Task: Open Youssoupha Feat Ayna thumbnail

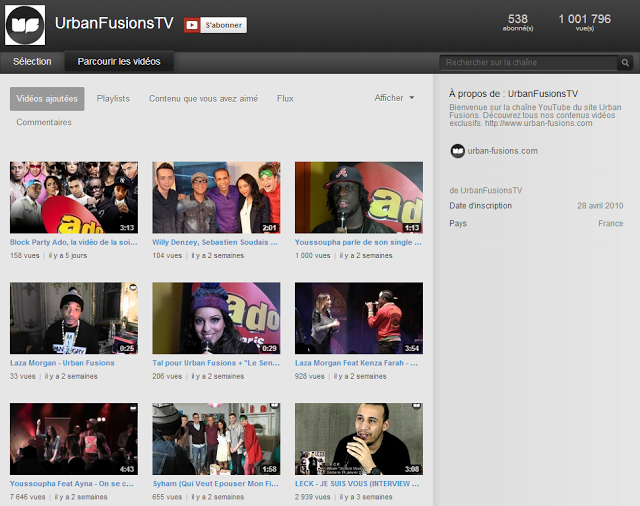Action: click(x=74, y=439)
